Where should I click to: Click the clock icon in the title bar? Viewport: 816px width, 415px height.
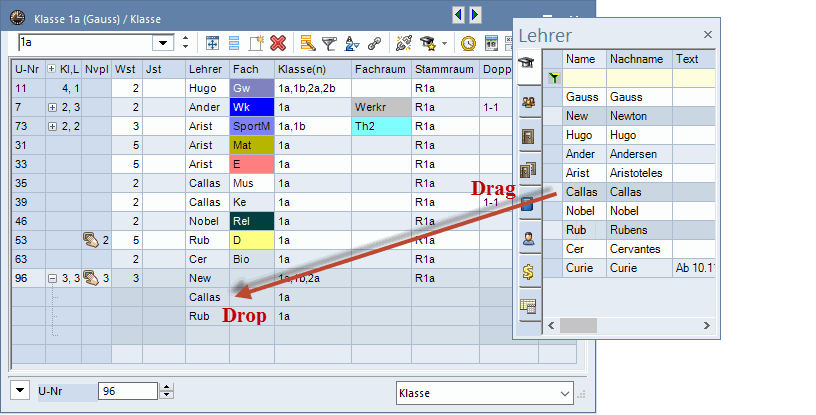tap(17, 18)
